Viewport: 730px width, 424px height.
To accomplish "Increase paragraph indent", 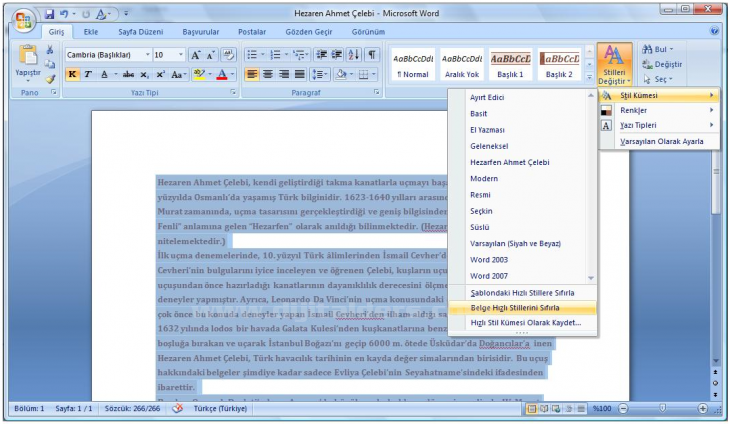I will point(337,55).
